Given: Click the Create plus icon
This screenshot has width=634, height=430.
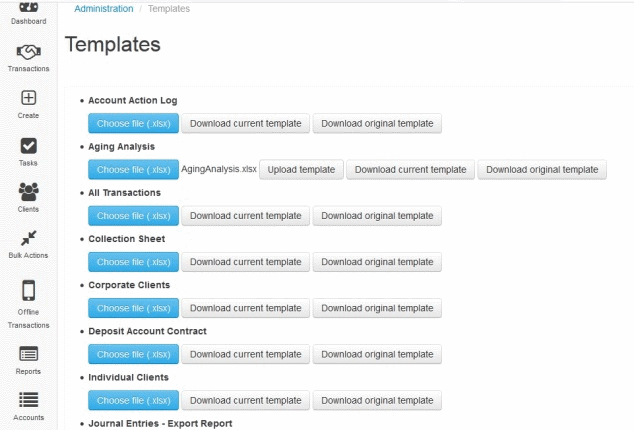Looking at the screenshot, I should point(28,98).
